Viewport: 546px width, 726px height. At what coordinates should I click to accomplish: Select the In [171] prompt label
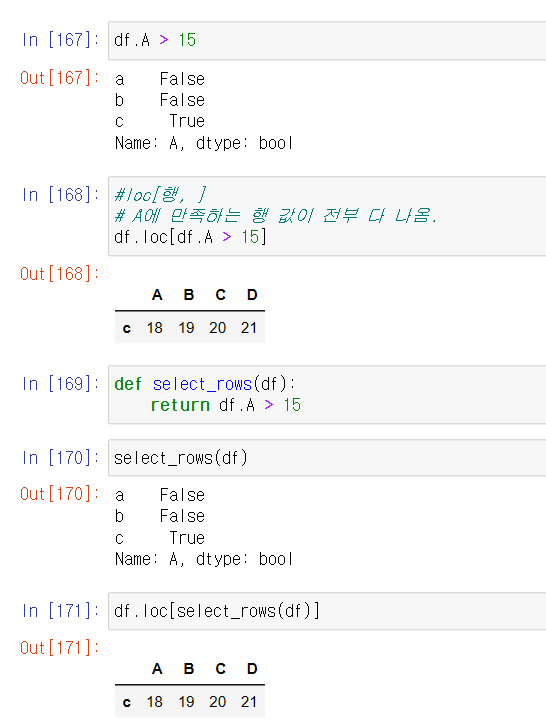60,611
